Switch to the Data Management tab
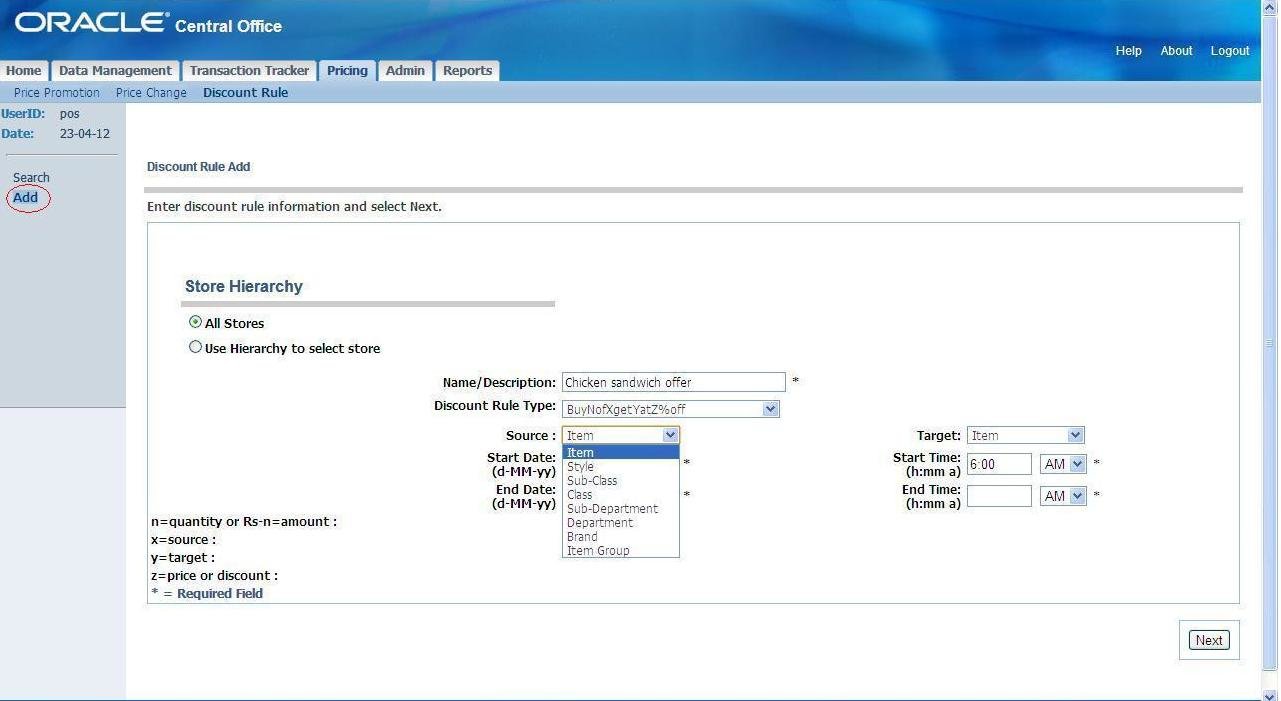This screenshot has height=701, width=1281. (115, 71)
